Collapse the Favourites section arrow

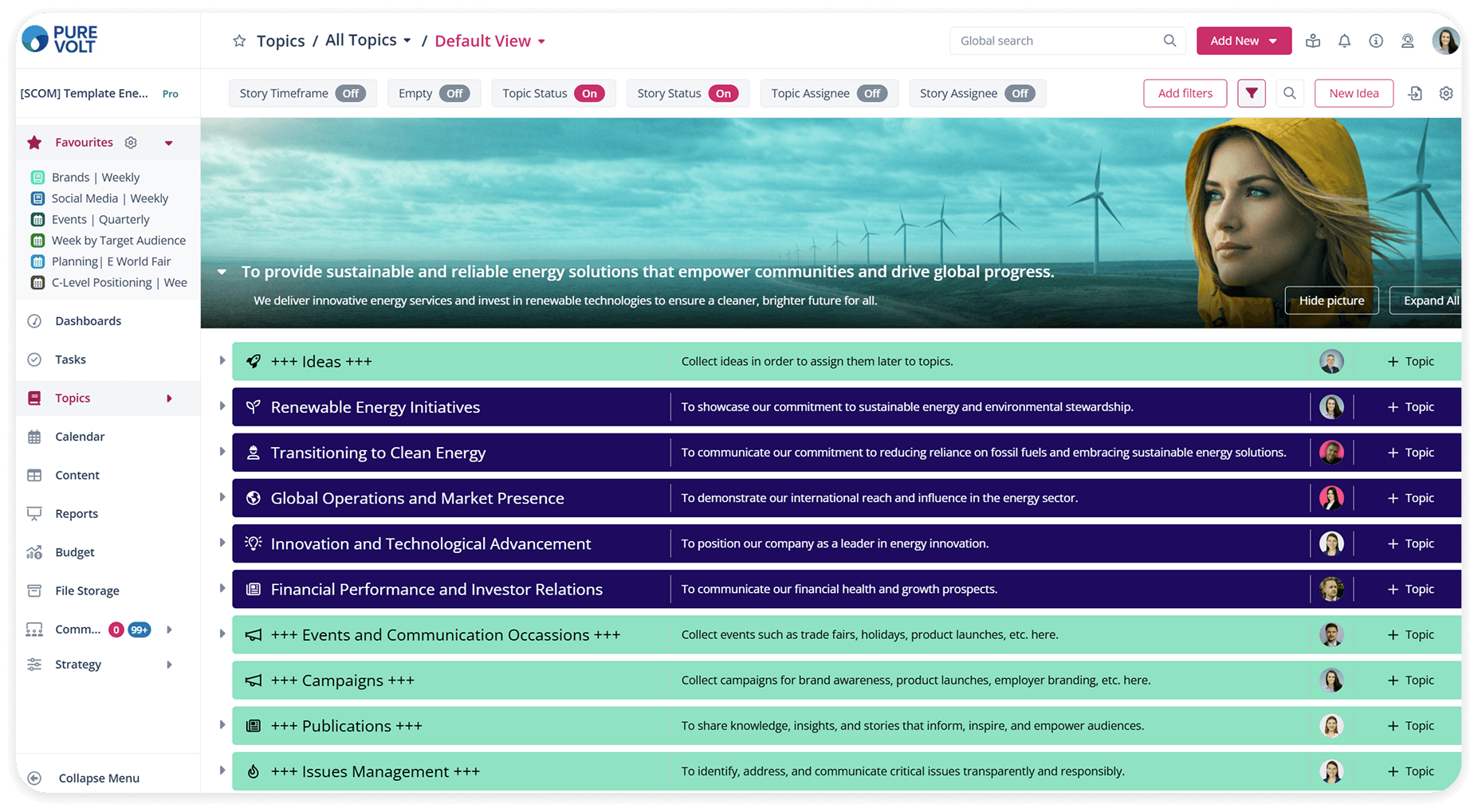click(x=169, y=143)
